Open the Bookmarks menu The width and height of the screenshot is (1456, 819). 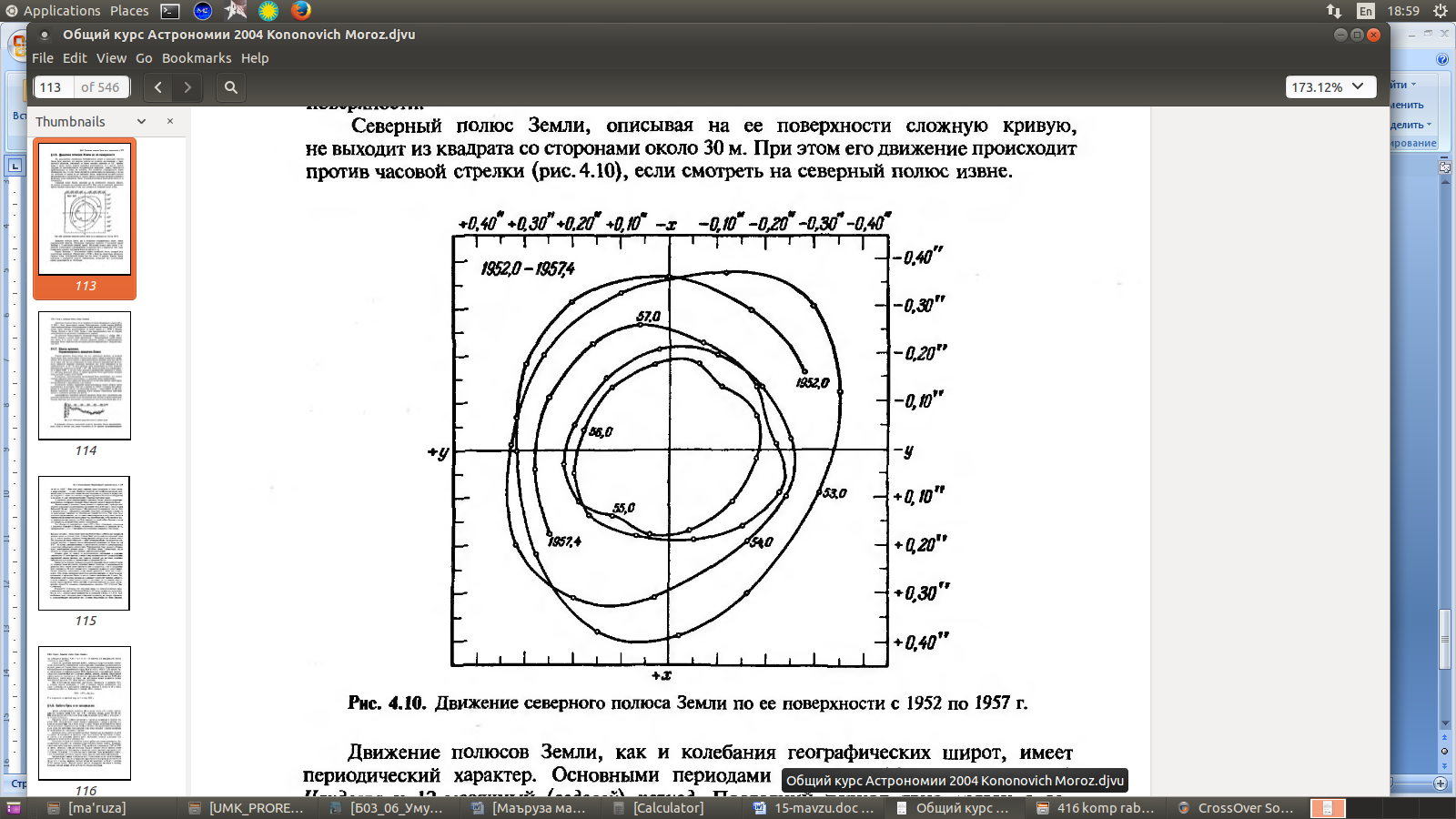click(x=197, y=58)
